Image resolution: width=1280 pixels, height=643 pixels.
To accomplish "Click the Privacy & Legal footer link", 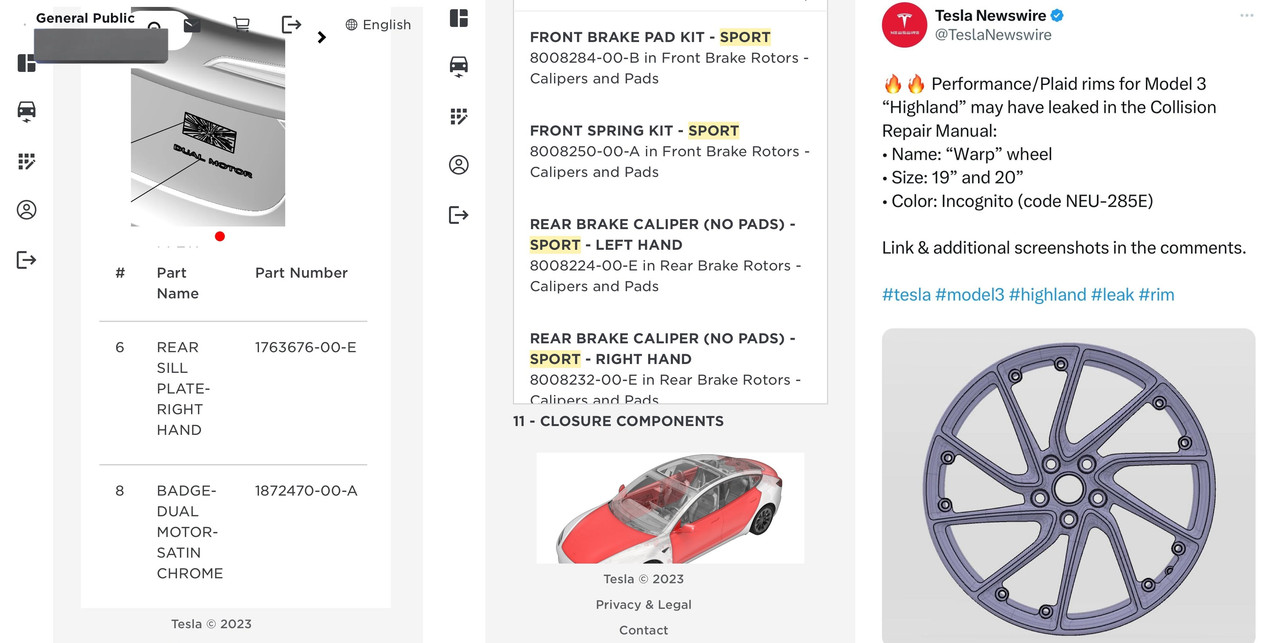I will point(643,605).
